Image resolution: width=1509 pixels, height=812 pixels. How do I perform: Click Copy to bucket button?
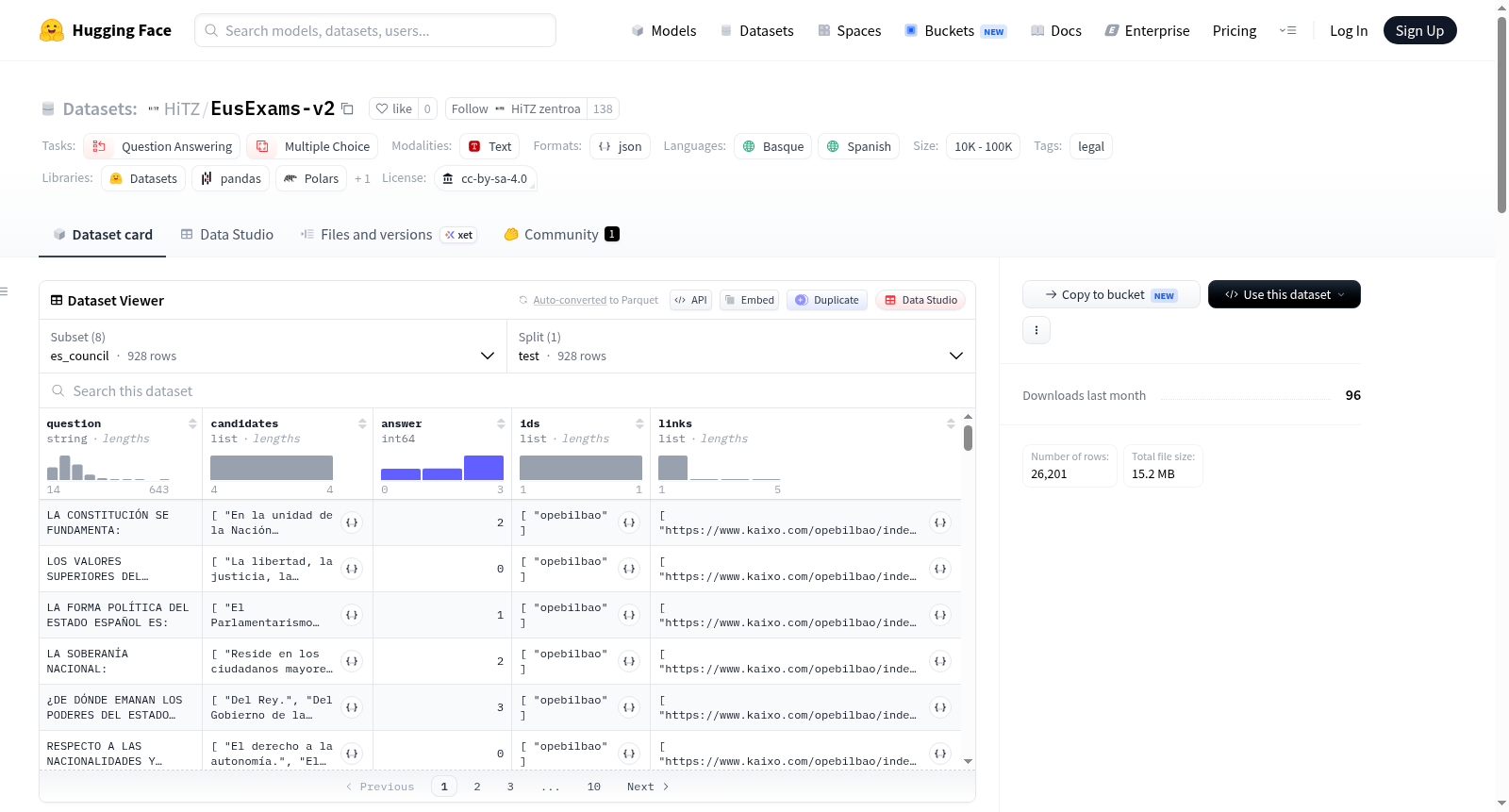coord(1111,294)
